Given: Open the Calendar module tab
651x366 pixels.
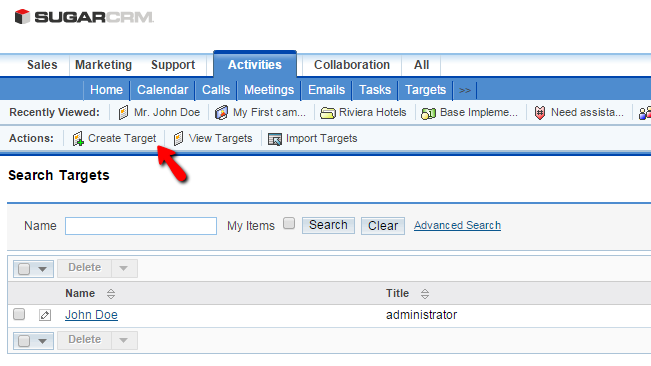Looking at the screenshot, I should [x=162, y=90].
